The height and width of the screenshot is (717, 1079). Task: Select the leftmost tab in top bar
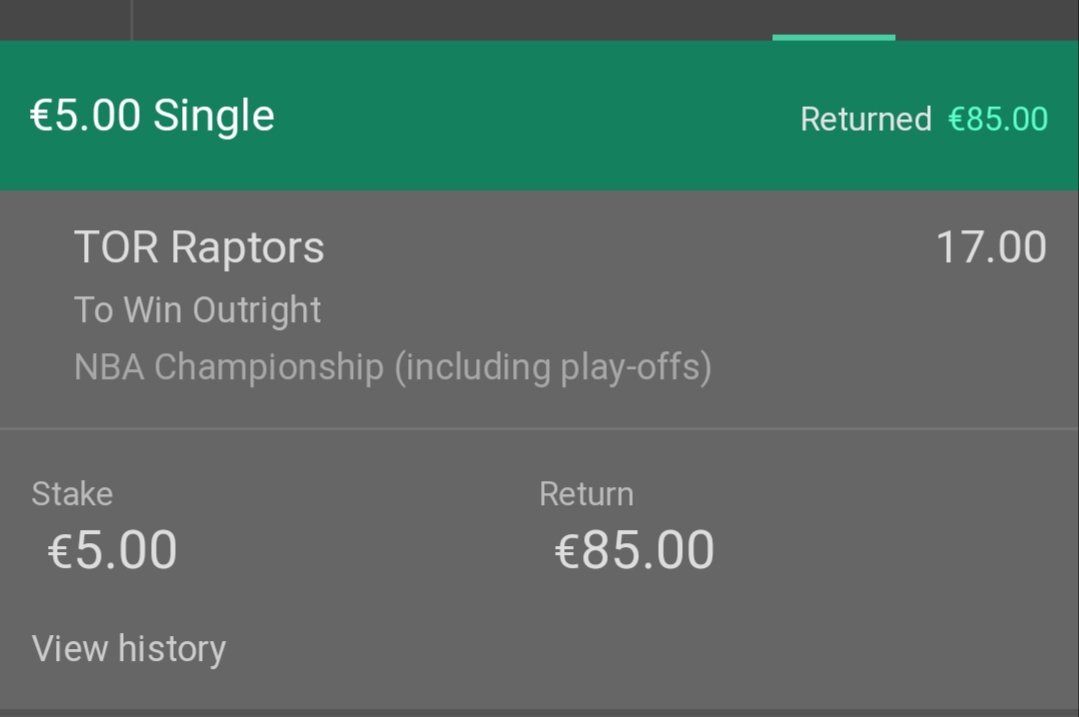(65, 20)
